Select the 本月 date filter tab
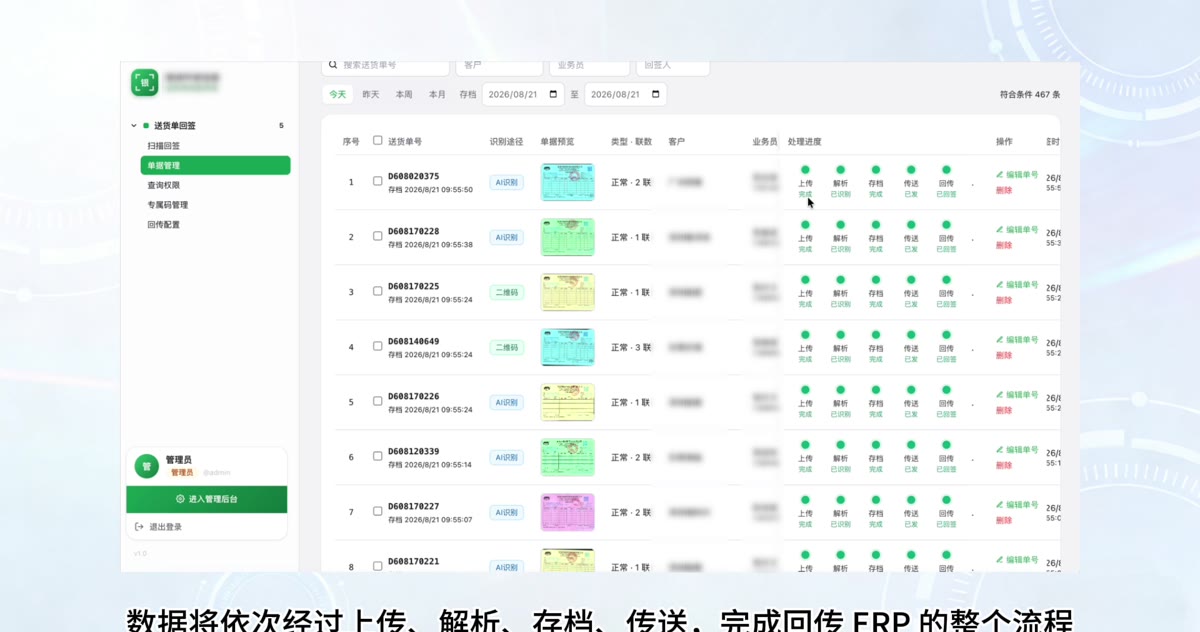1200x632 pixels. pos(437,94)
